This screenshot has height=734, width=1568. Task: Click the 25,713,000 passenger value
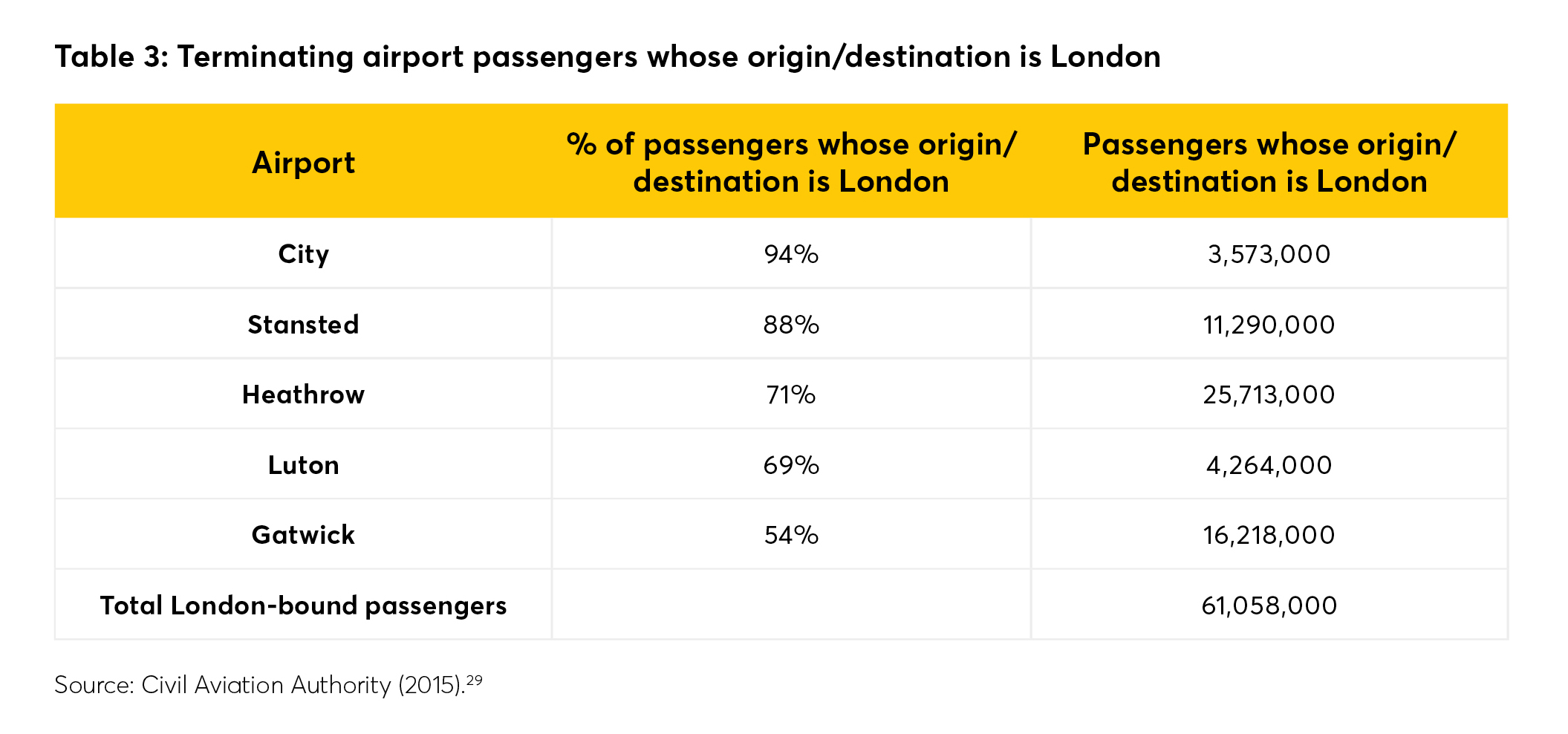(1269, 394)
